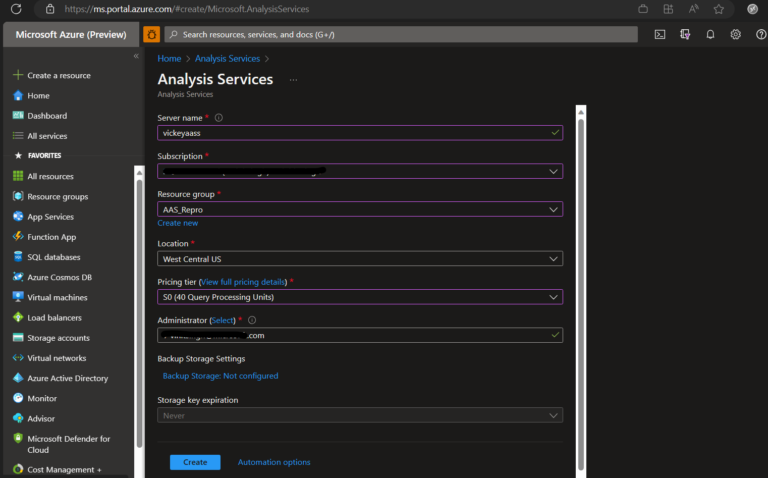This screenshot has width=768, height=478.
Task: Click the Create new resource group link
Action: coord(177,223)
